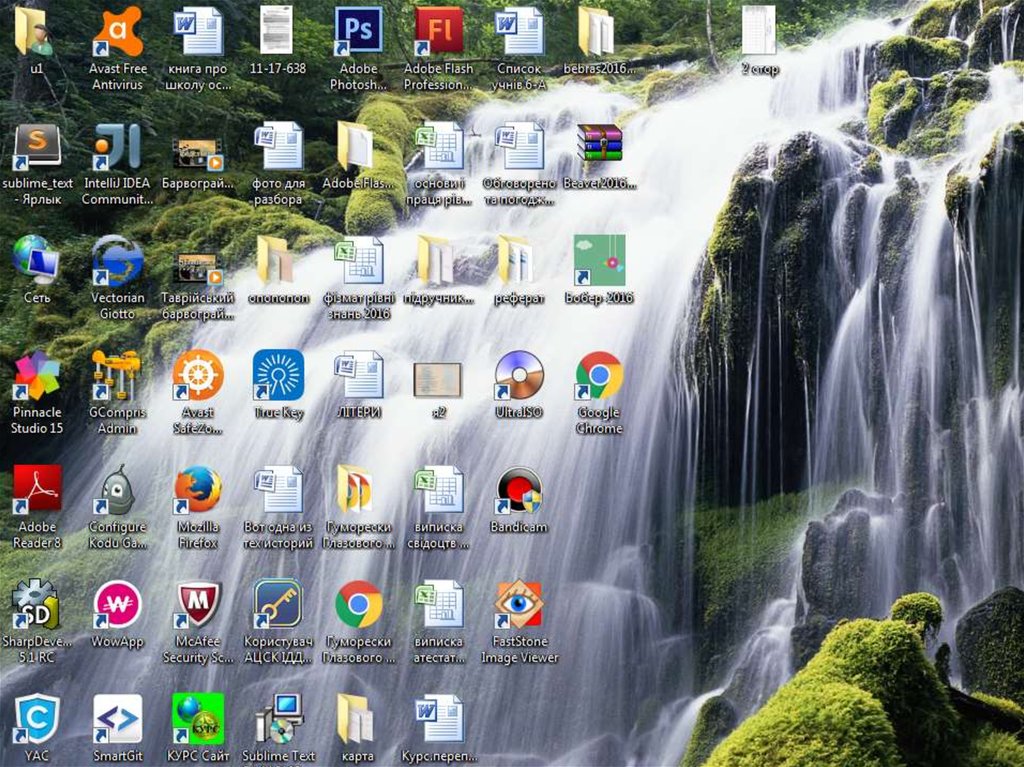Select the Google Chrome shortcut beside UltraISO
The image size is (1024, 767).
coord(599,377)
